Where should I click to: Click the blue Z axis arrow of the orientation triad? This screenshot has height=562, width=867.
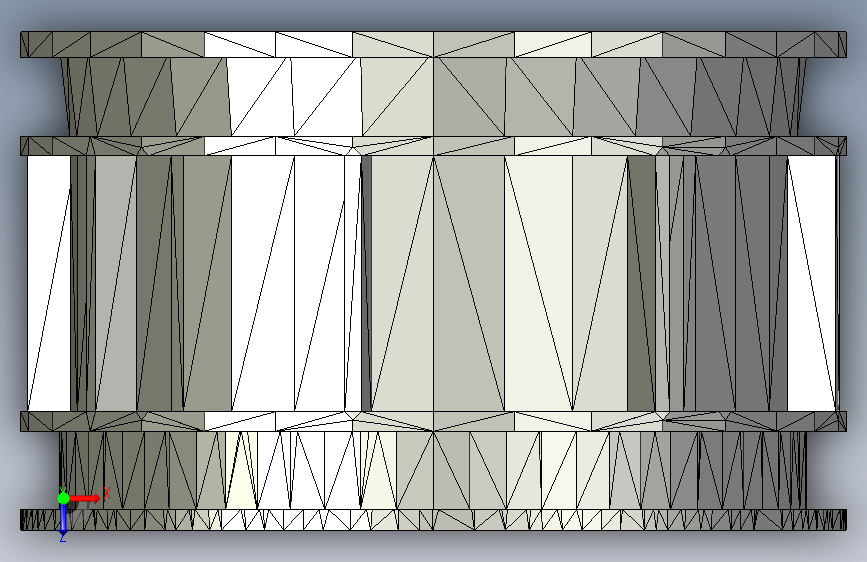click(x=63, y=518)
